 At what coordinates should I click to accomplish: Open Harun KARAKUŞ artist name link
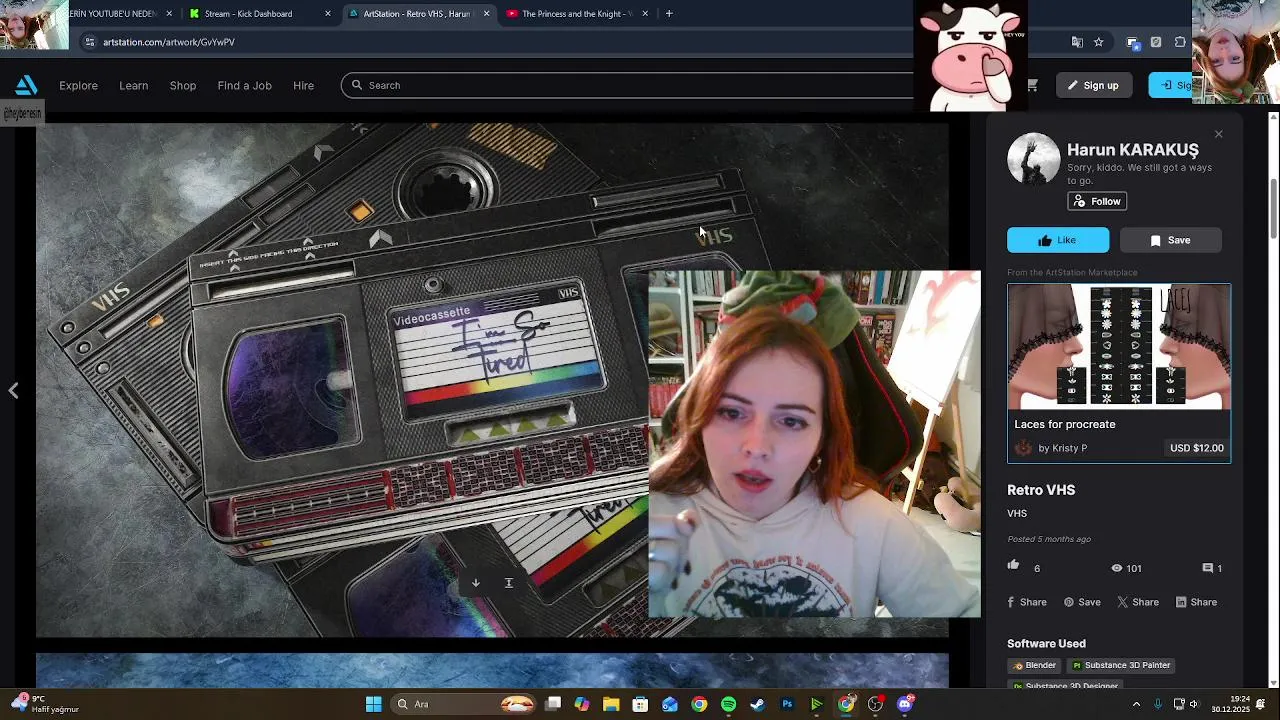tap(1133, 150)
